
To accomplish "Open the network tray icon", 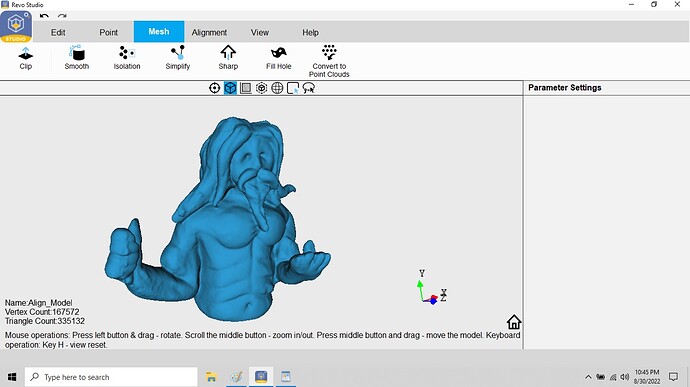I will point(613,377).
